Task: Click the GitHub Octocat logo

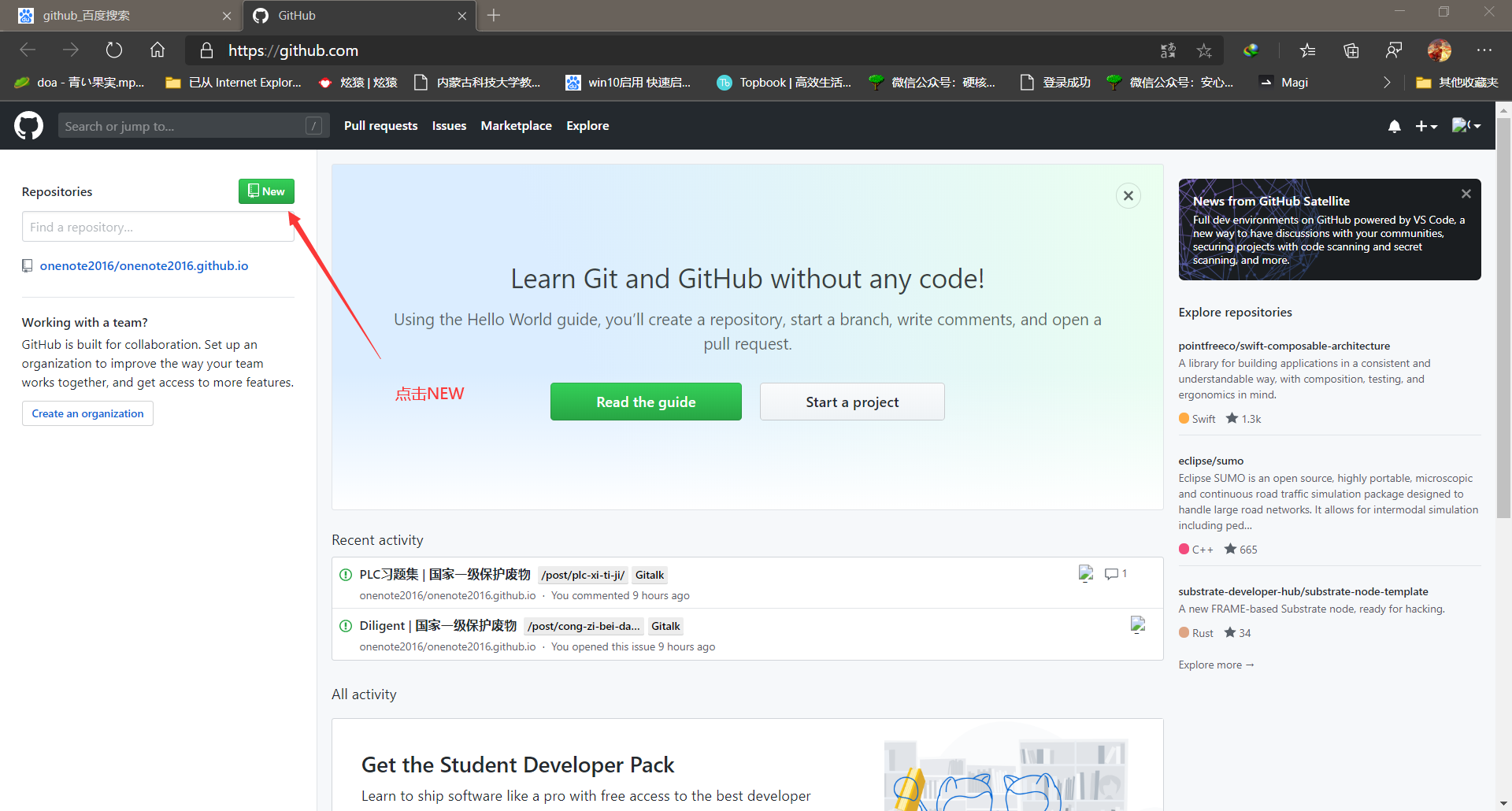Action: click(x=29, y=126)
